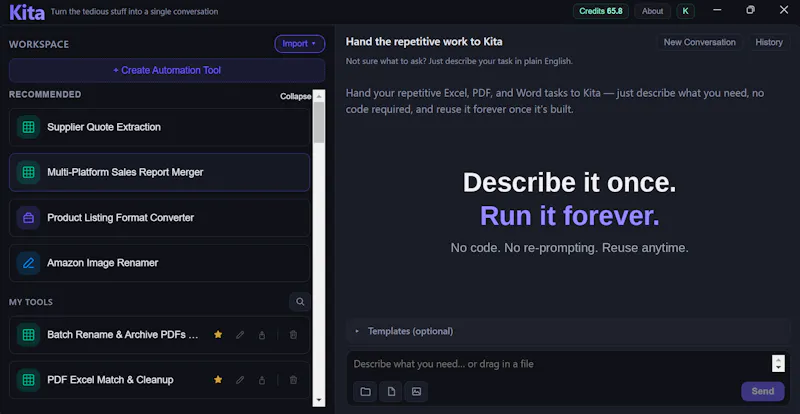Delete the PDF Excel Match & Cleanup tool

point(293,380)
